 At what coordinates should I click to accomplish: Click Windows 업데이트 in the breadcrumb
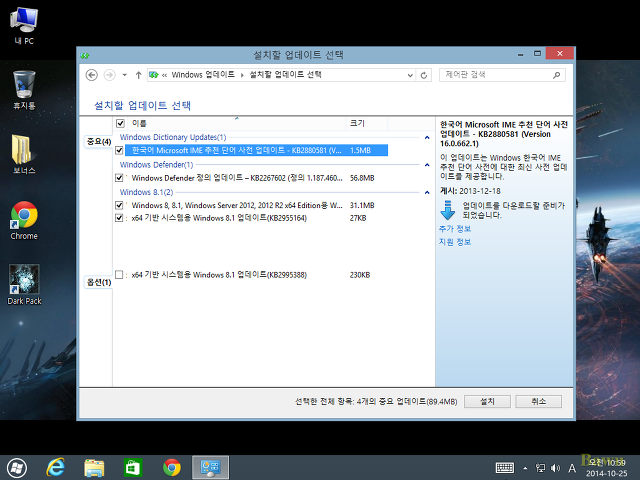point(203,75)
